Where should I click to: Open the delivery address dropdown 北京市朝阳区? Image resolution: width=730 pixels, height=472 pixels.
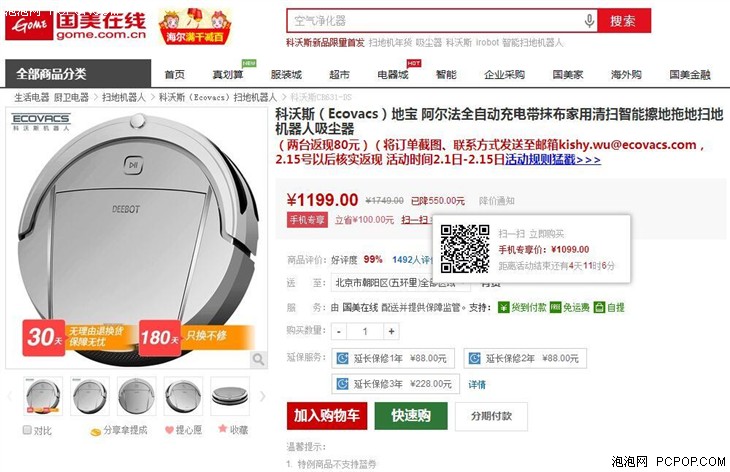coord(401,283)
